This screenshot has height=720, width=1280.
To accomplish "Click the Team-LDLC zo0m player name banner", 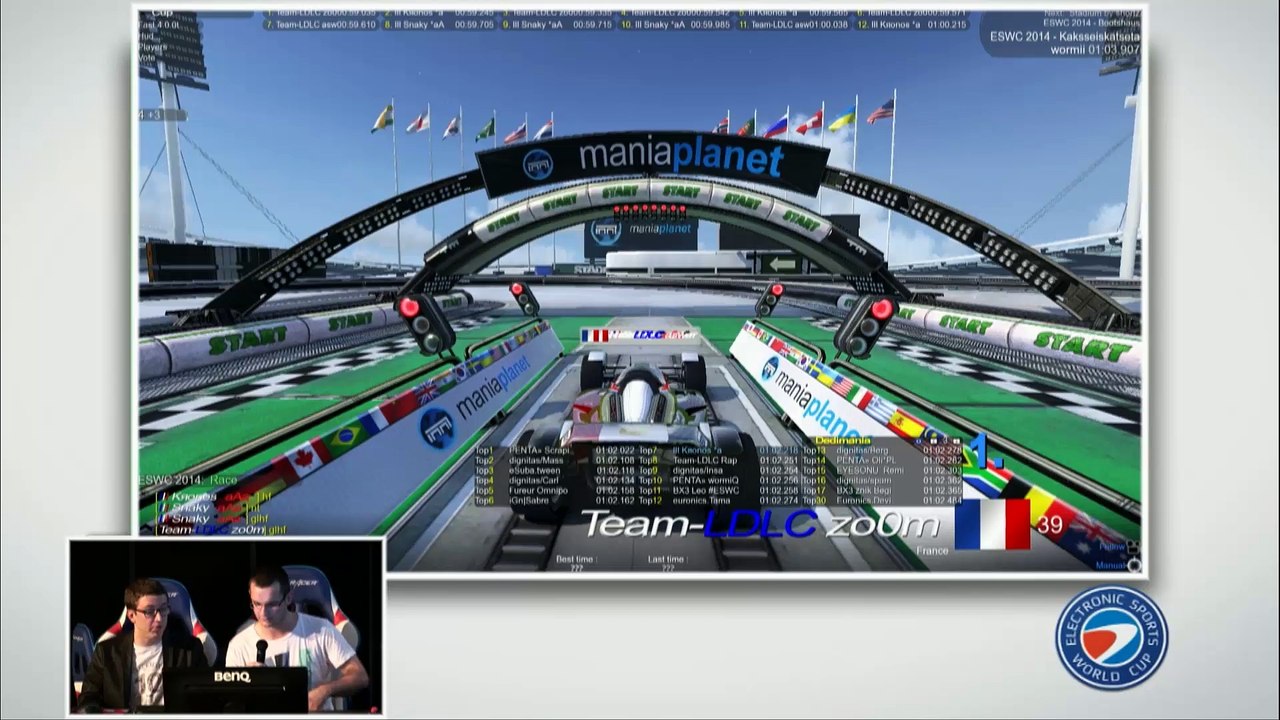I will (760, 524).
